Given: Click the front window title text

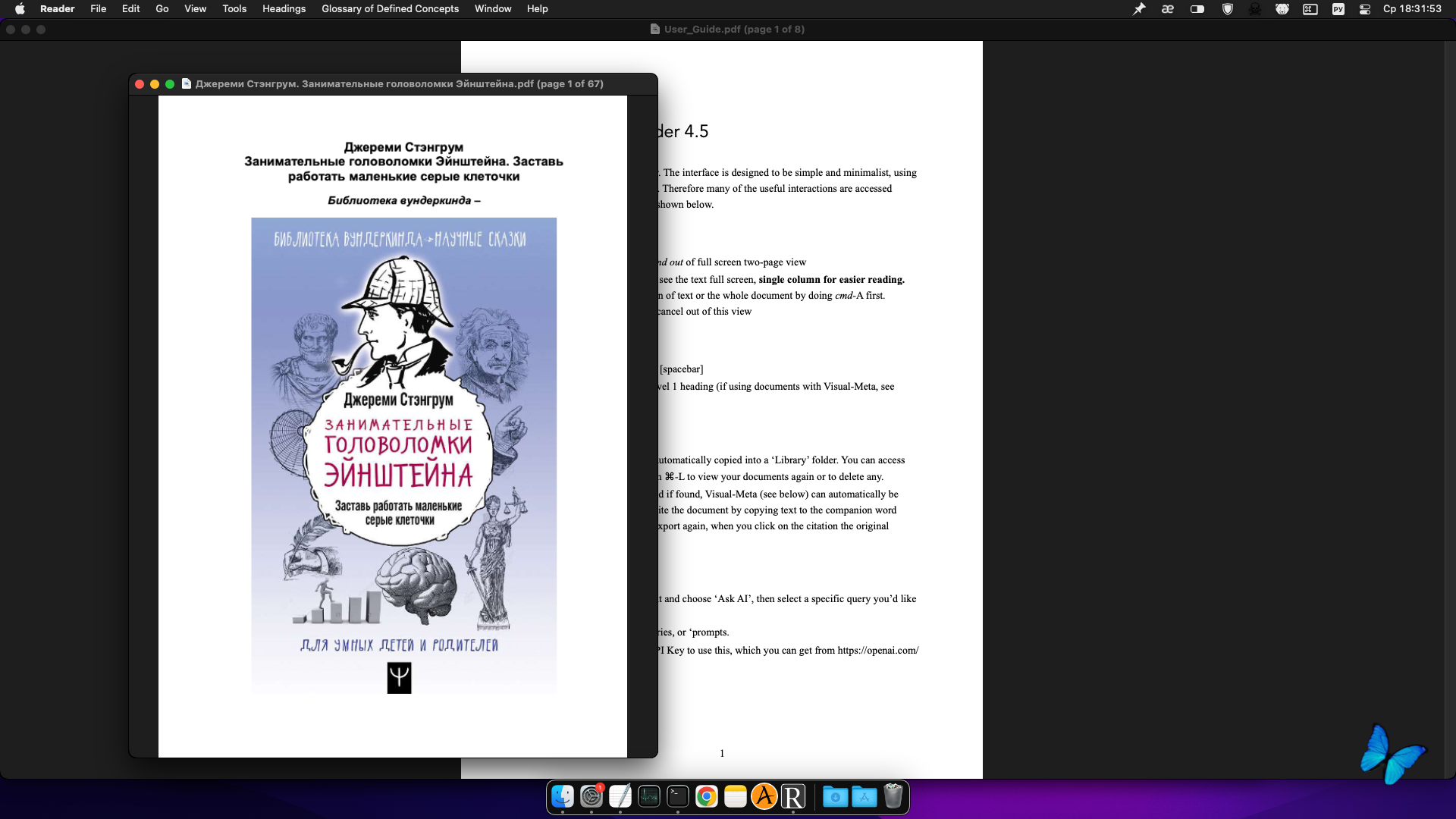Looking at the screenshot, I should (x=400, y=84).
